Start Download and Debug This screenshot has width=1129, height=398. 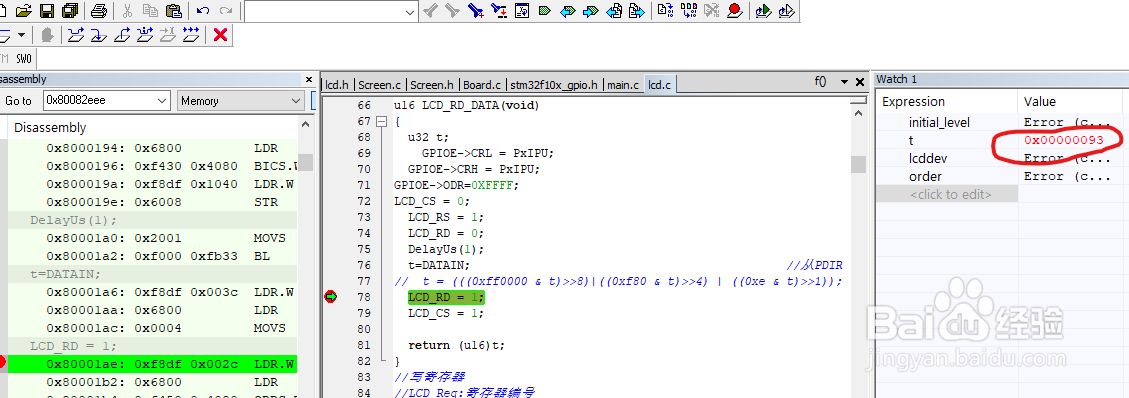pos(763,11)
